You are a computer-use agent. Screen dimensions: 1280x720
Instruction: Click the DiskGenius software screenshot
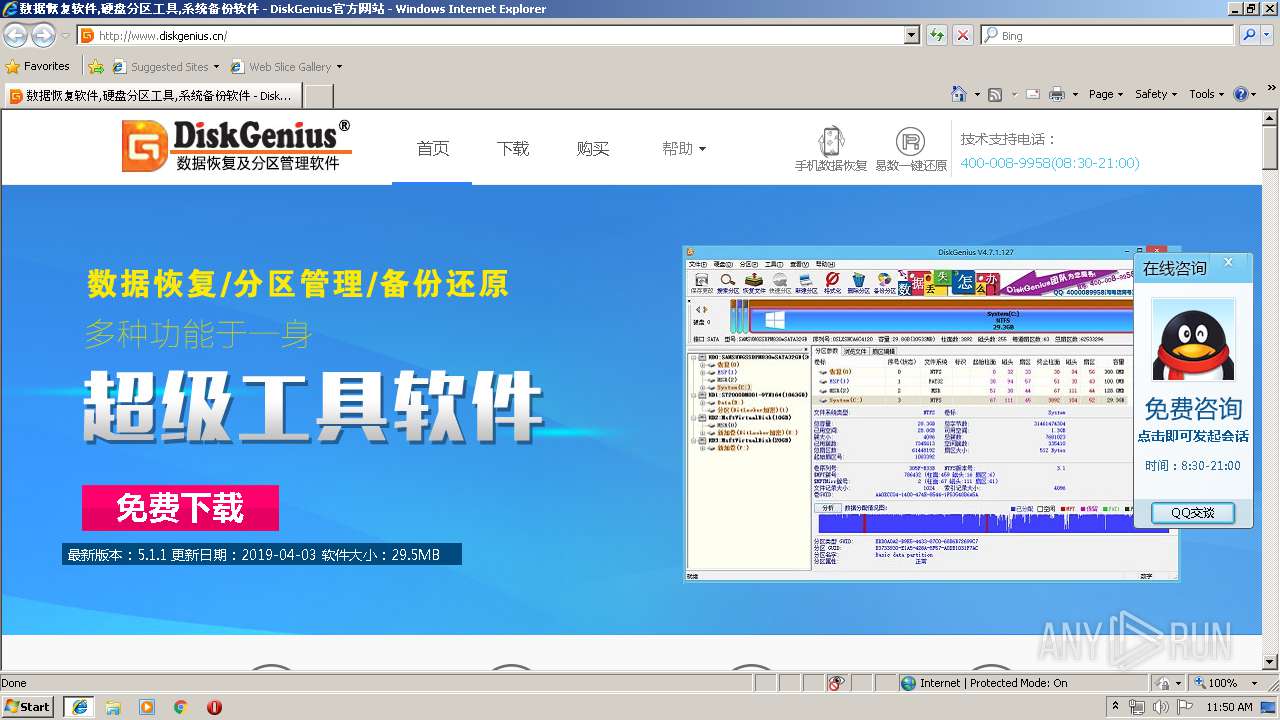coord(931,413)
